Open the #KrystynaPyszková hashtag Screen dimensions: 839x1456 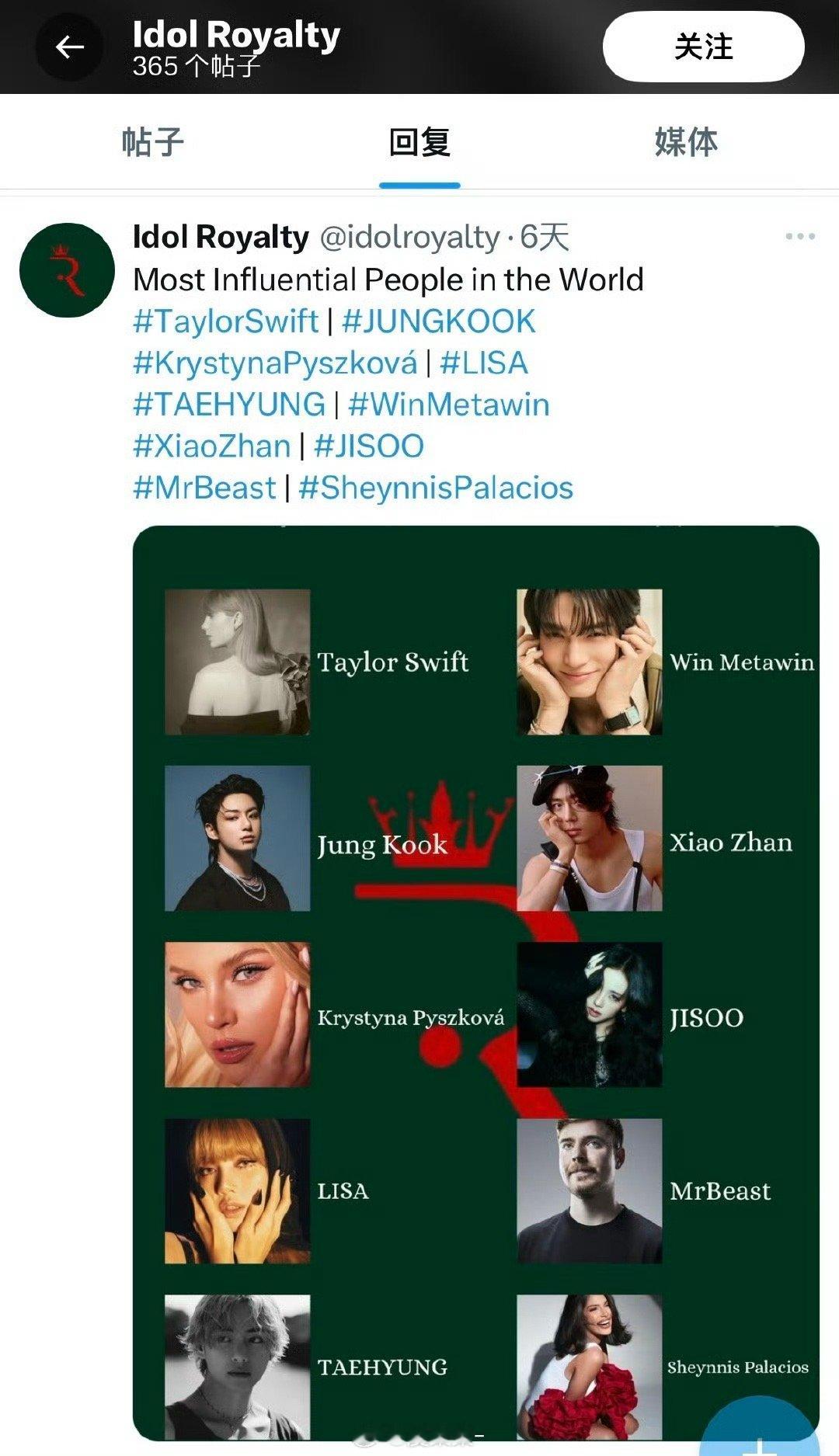pos(275,363)
